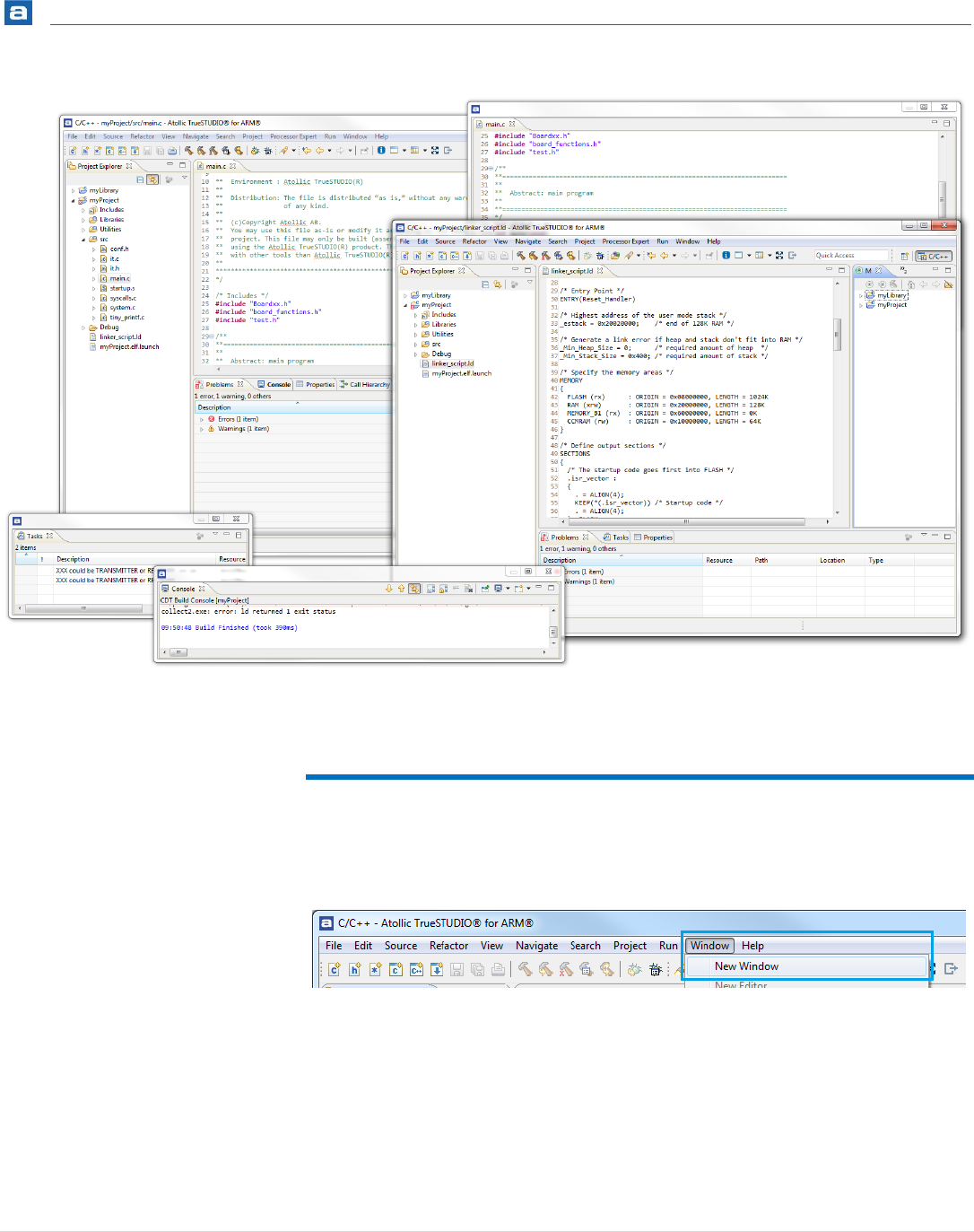Screen dimensions: 974x1232
Task: Click the Atollic logo icon in enlarged title bar
Action: (325, 922)
